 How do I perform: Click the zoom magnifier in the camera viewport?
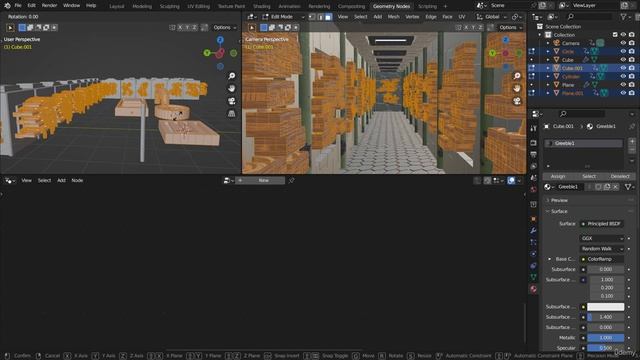(x=517, y=76)
